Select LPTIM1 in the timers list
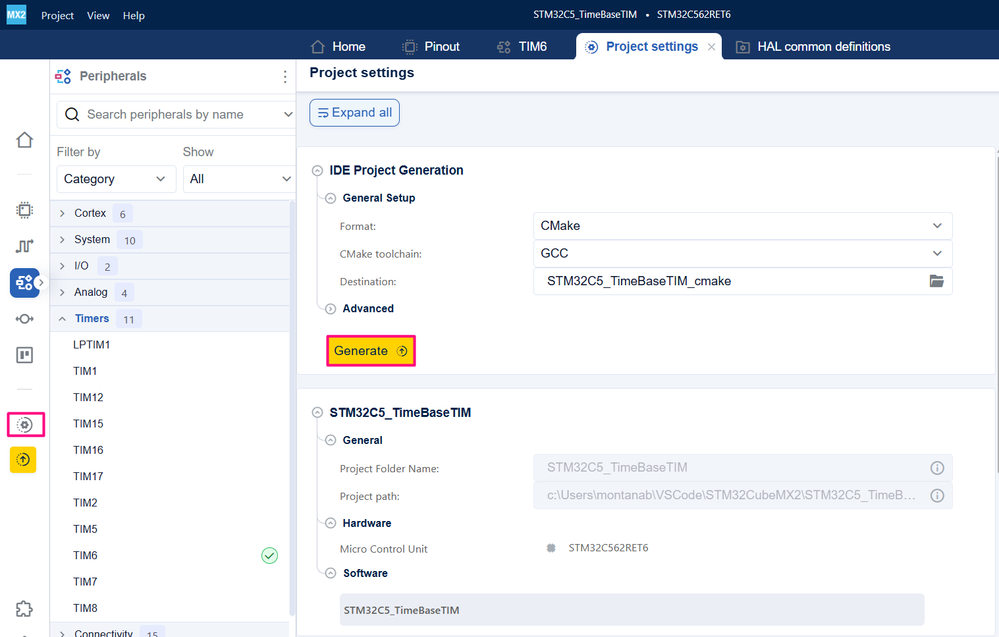999x637 pixels. tap(92, 345)
